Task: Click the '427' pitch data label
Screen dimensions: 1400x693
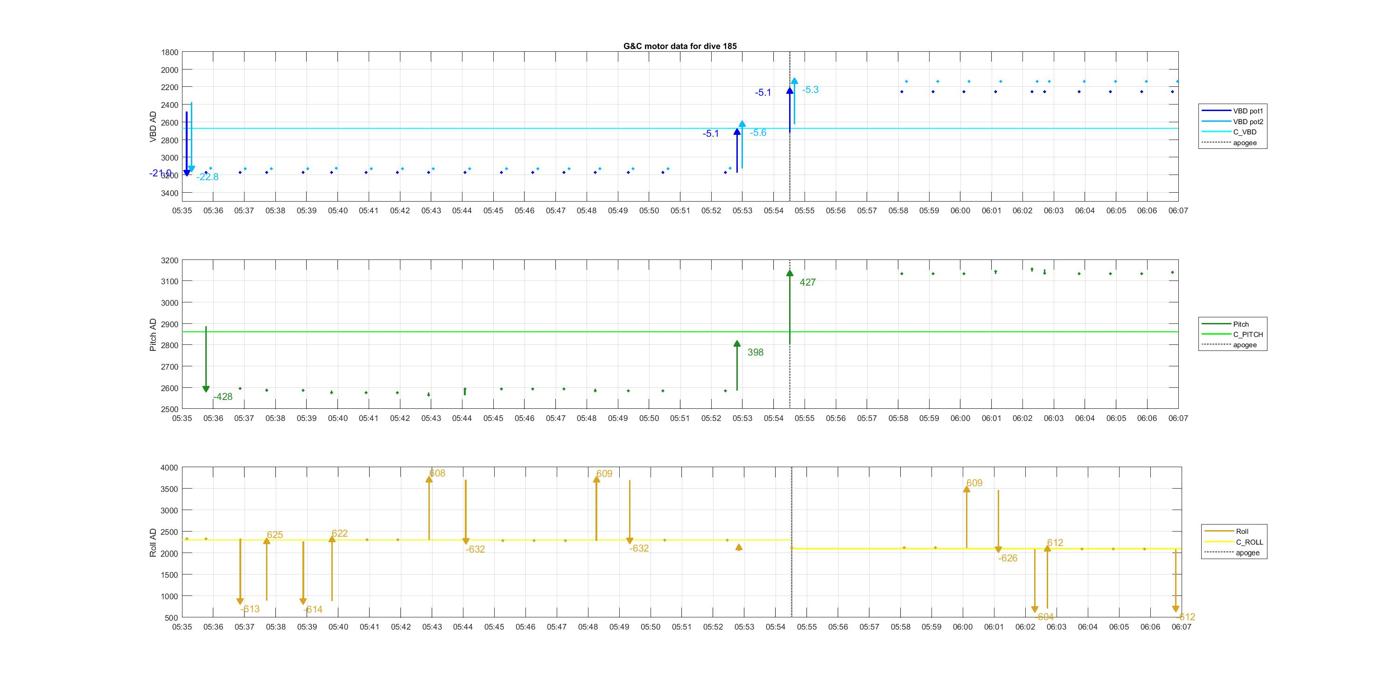Action: [807, 282]
